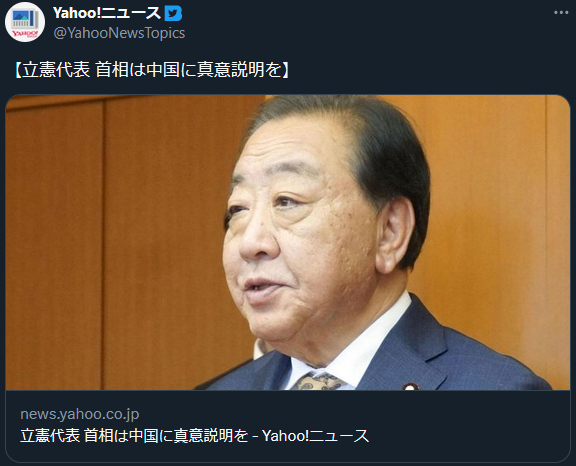Open the news article preview photo
This screenshot has height=466, width=576.
coord(288,242)
